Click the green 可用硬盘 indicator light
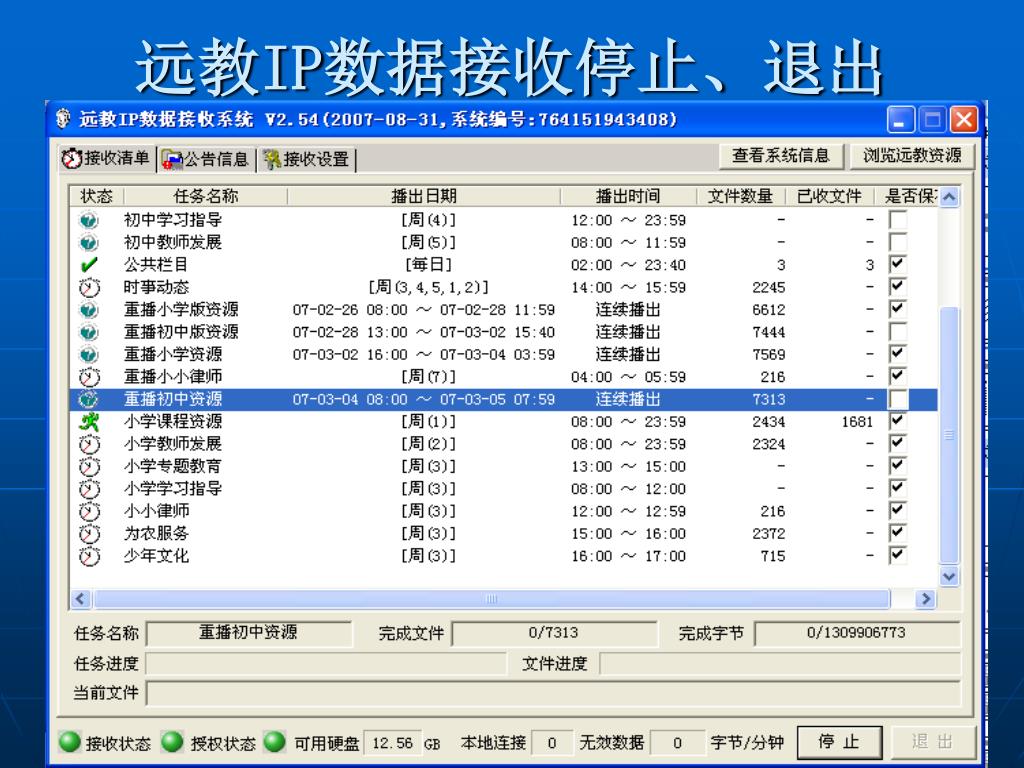Viewport: 1024px width, 768px height. (x=274, y=742)
